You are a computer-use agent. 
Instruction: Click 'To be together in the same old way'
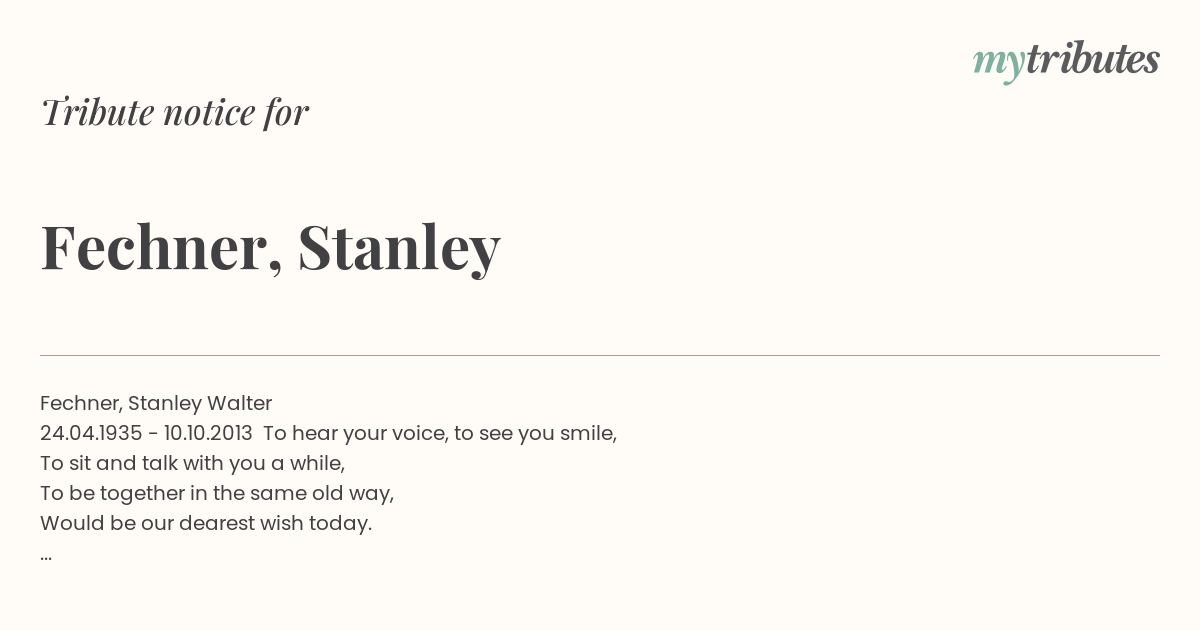click(217, 494)
